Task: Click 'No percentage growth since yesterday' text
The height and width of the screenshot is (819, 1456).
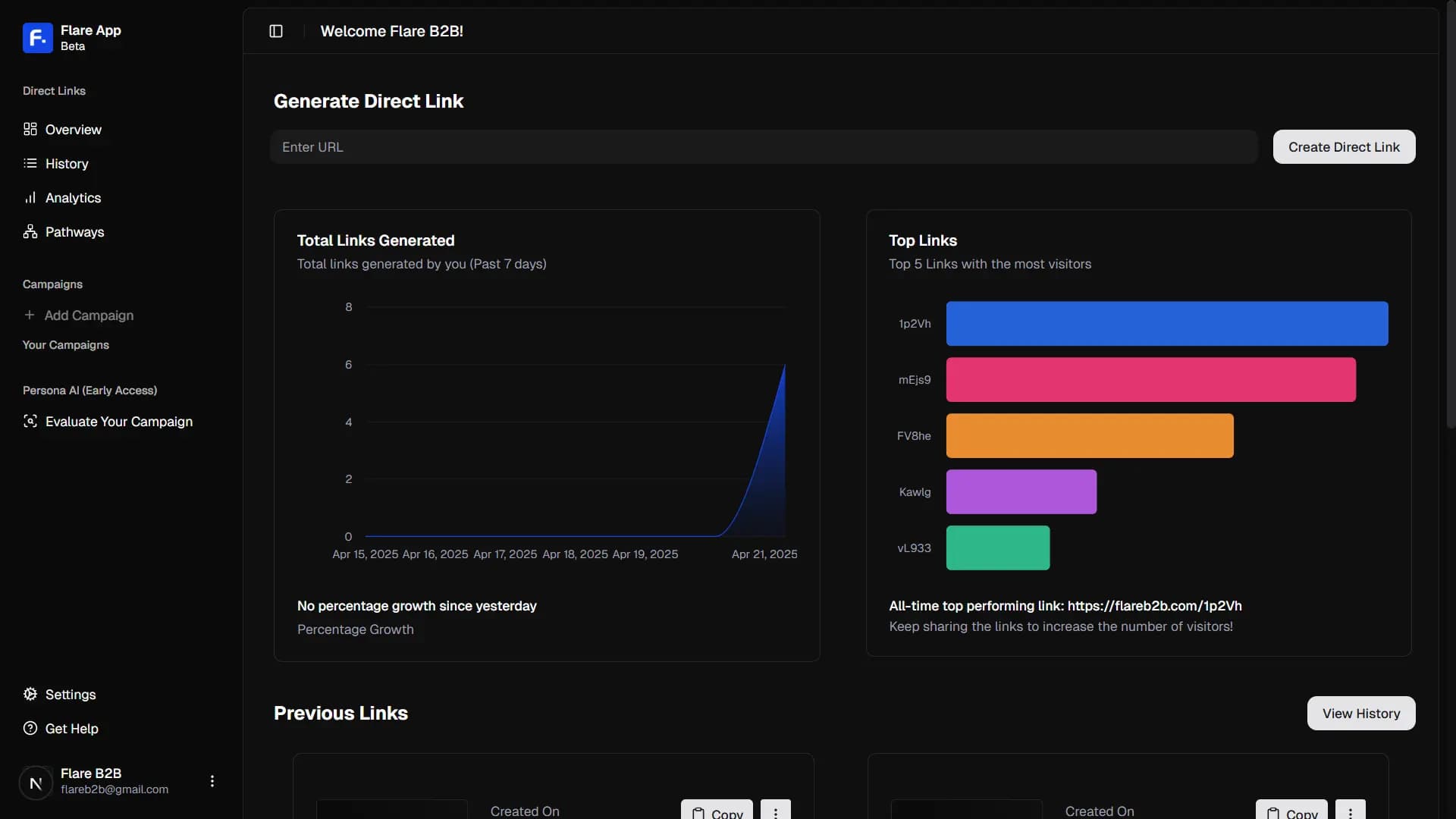Action: (417, 606)
